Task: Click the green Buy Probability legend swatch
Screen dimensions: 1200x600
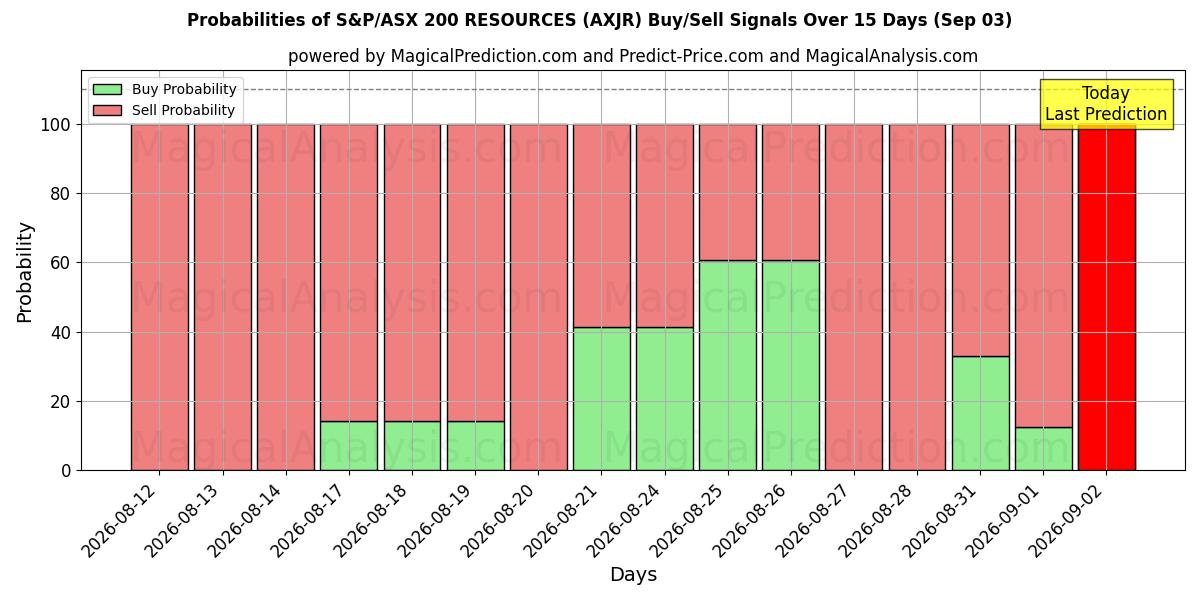Action: tap(108, 89)
